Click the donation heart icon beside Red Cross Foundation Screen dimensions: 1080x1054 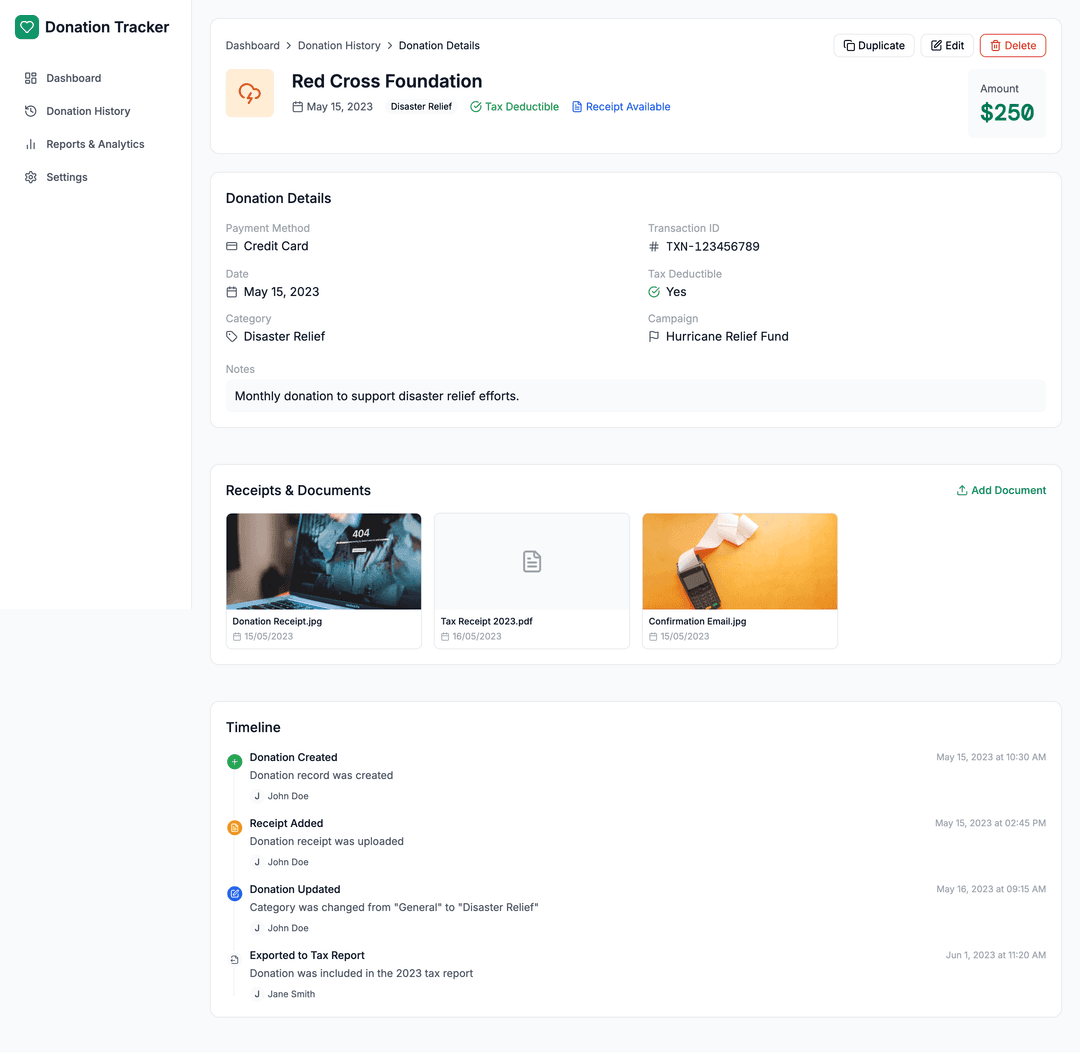coord(249,91)
